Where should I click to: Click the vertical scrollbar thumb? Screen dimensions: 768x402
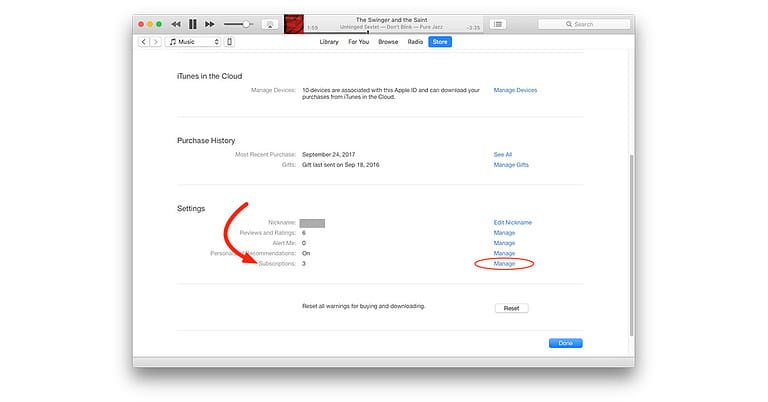(631, 245)
